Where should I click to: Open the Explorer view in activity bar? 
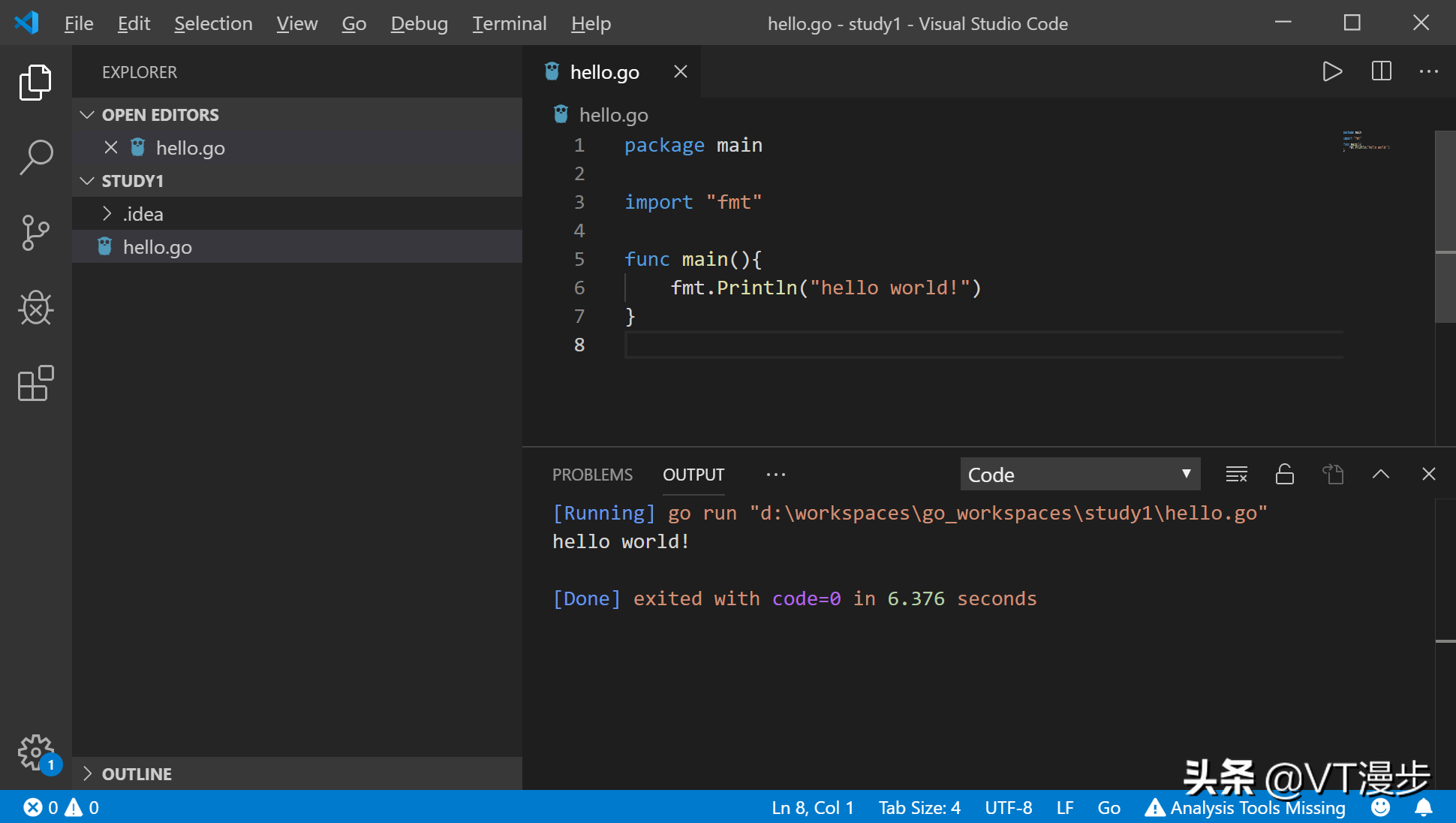tap(35, 82)
